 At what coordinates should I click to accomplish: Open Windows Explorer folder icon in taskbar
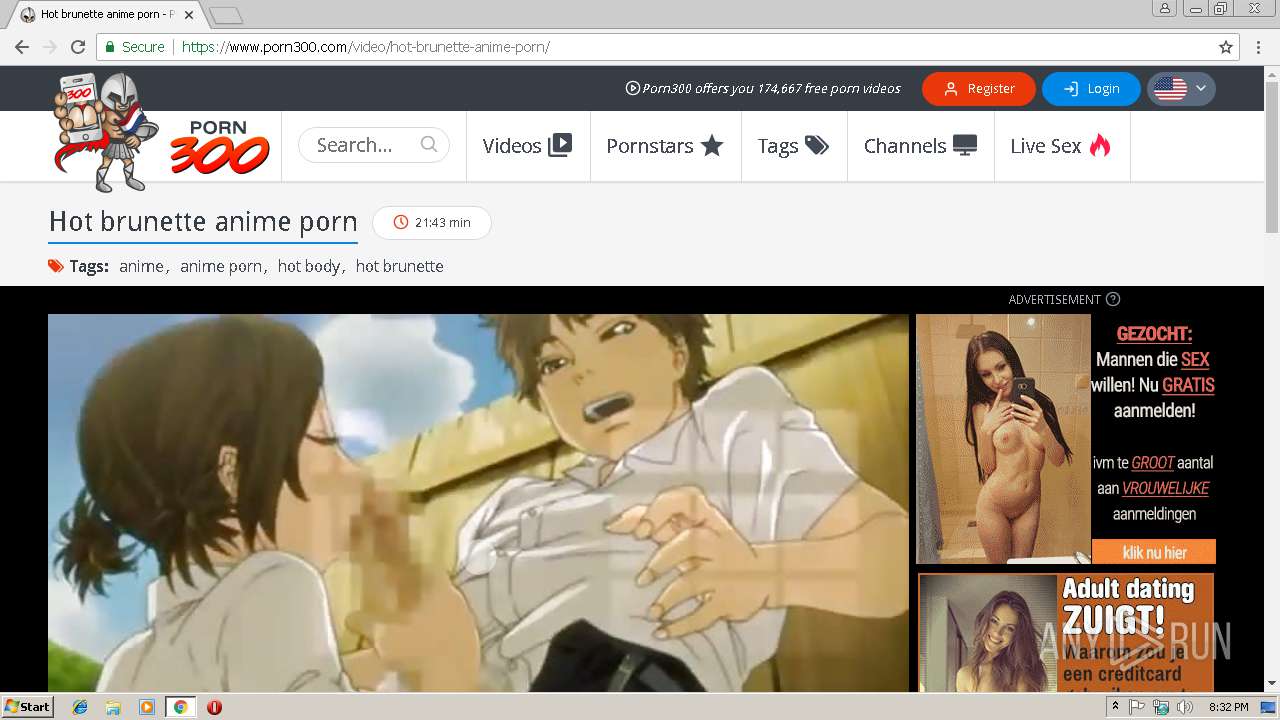point(113,707)
